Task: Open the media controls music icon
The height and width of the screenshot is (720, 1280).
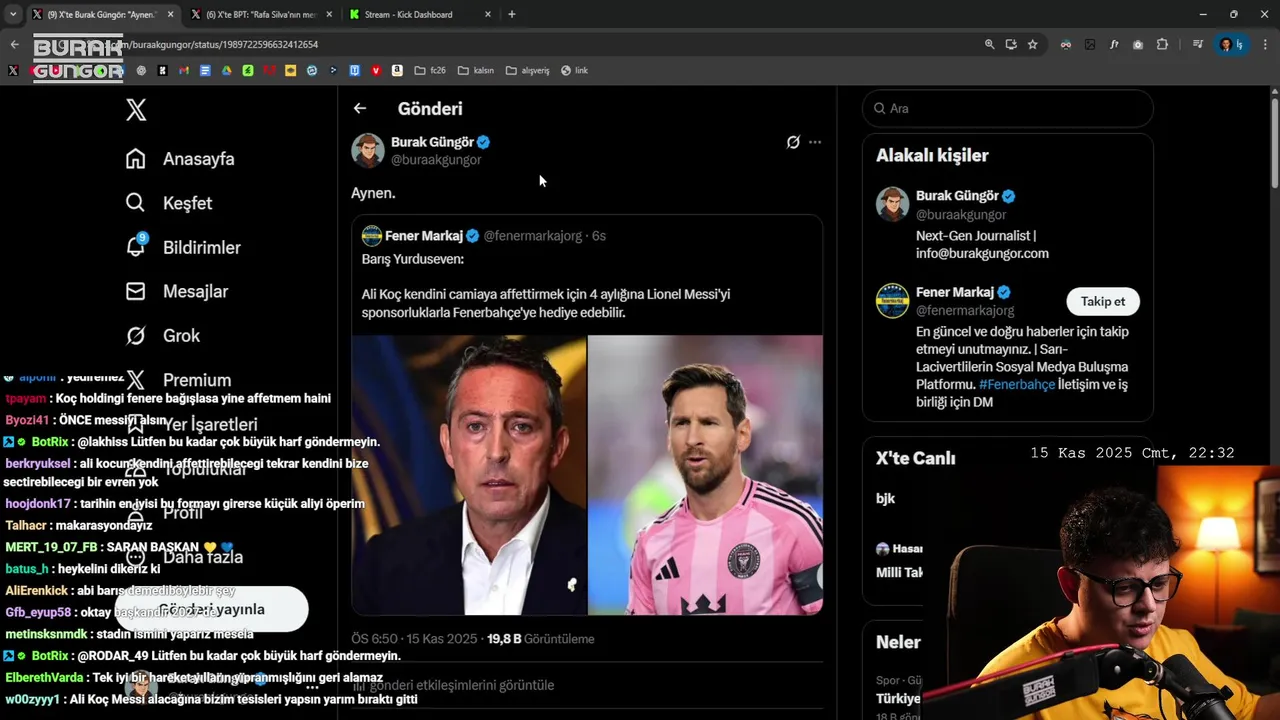Action: coord(1198,44)
